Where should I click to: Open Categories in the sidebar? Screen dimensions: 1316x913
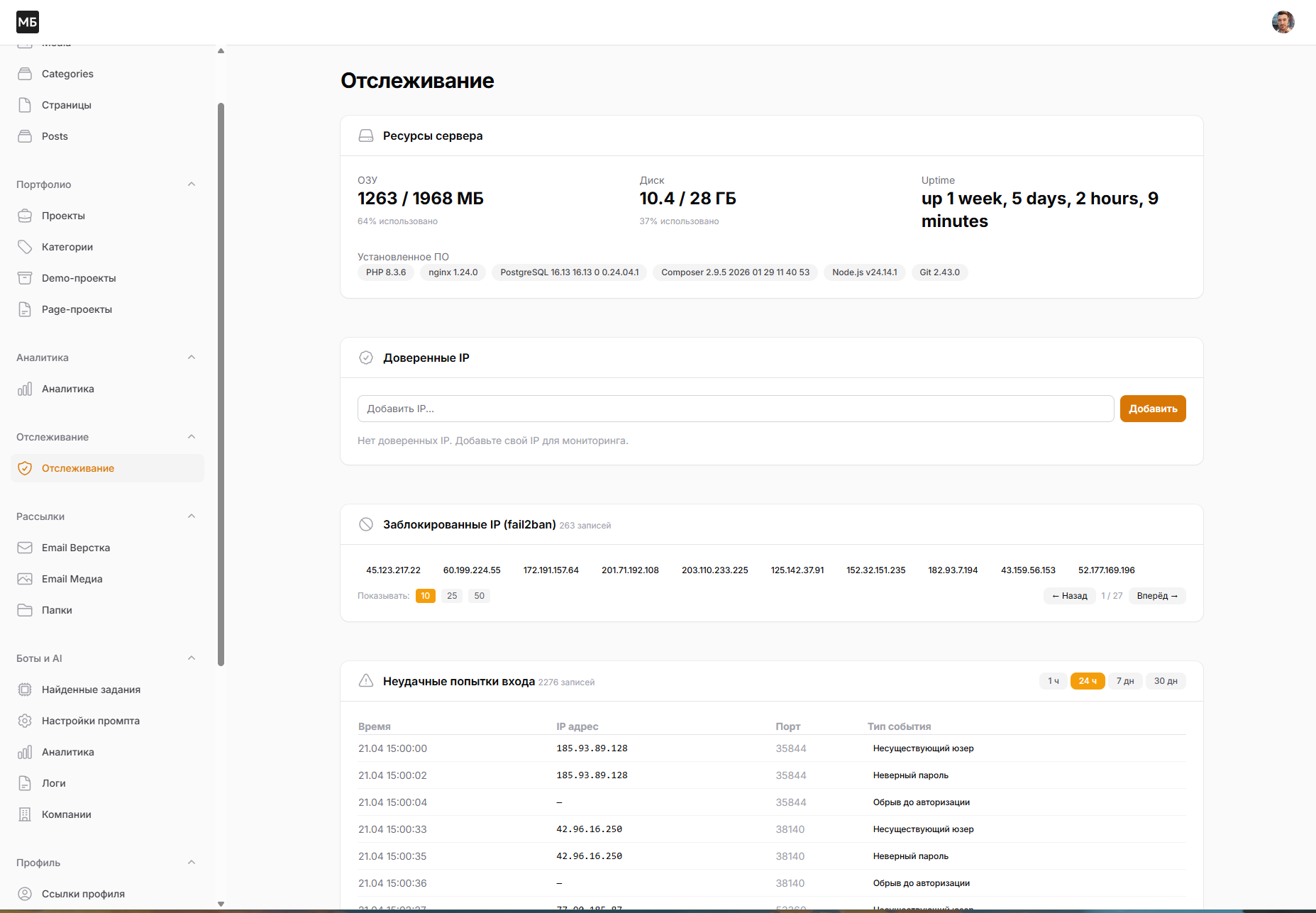coord(67,74)
